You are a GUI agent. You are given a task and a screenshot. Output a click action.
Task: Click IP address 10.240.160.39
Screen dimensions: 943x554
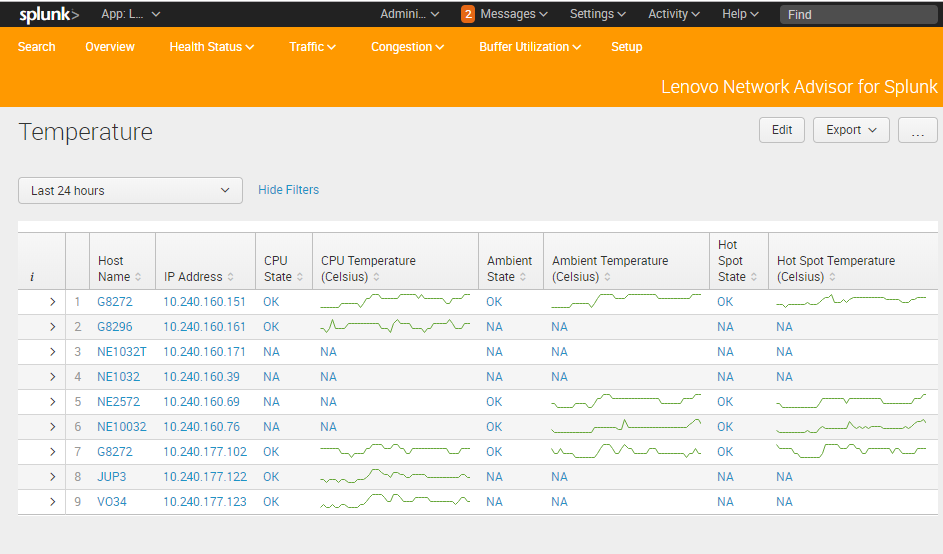point(201,377)
